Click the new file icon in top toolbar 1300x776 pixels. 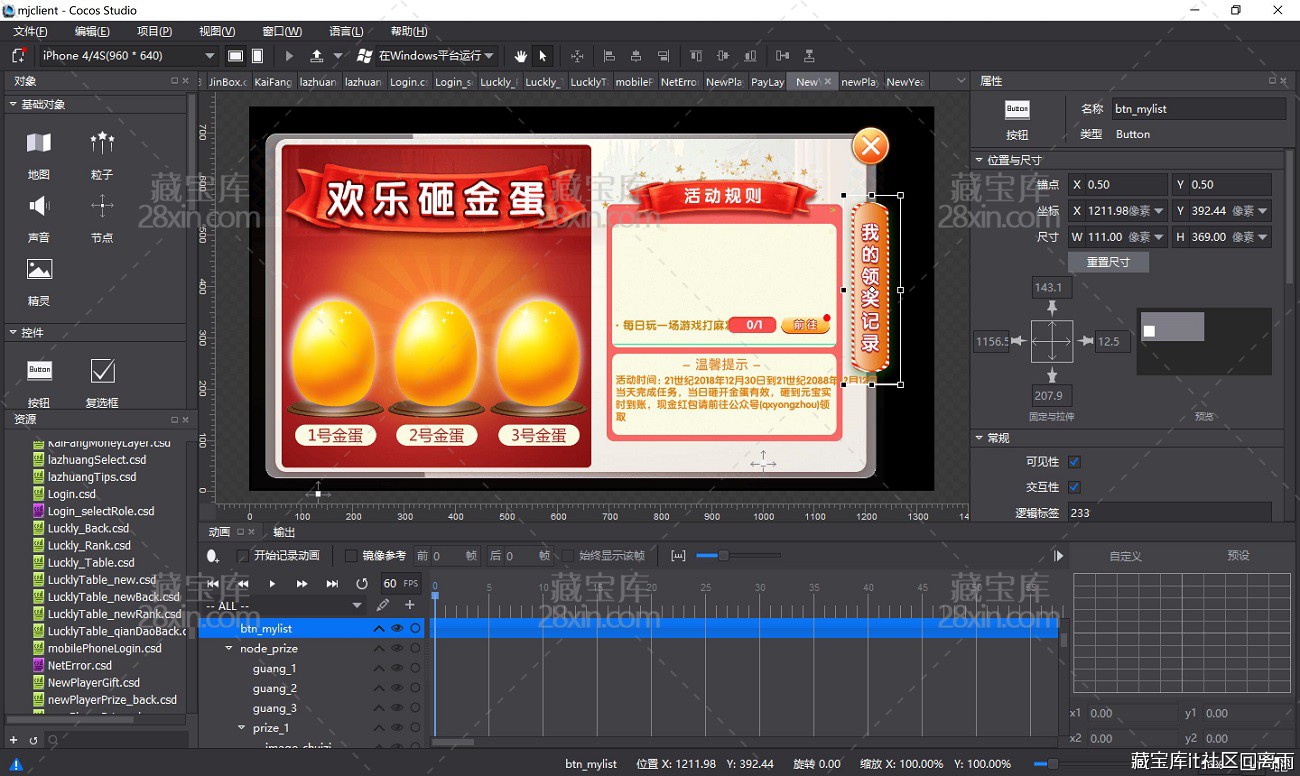tap(18, 56)
